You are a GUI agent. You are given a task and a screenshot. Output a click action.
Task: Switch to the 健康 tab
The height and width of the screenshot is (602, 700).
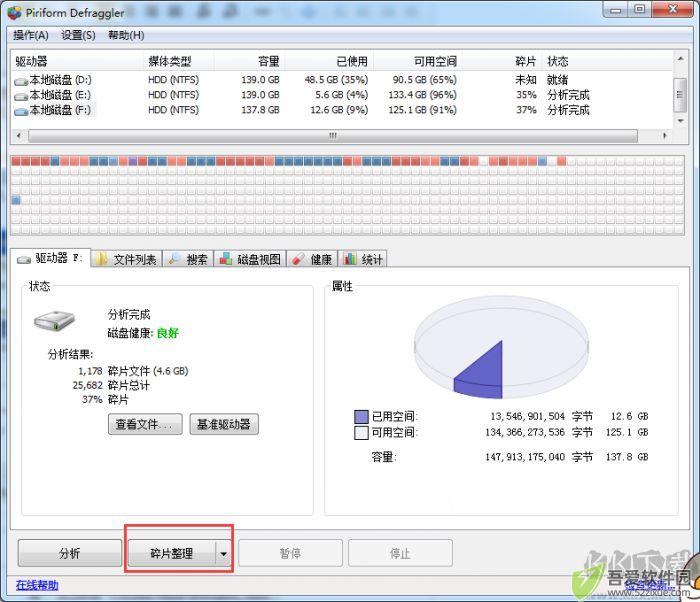(x=312, y=259)
